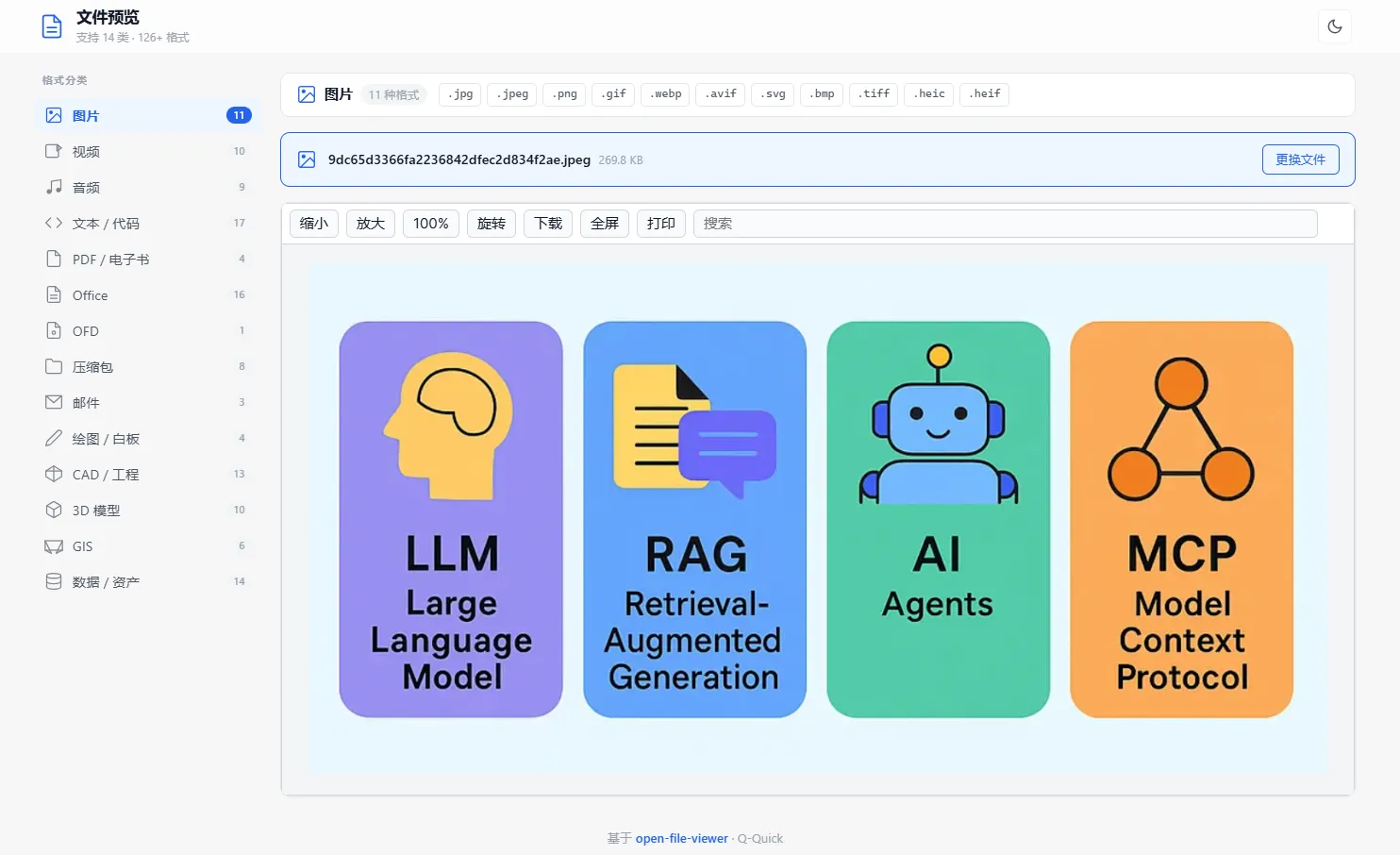Click the previewed AI concepts image
This screenshot has width=1400, height=855.
pos(818,519)
